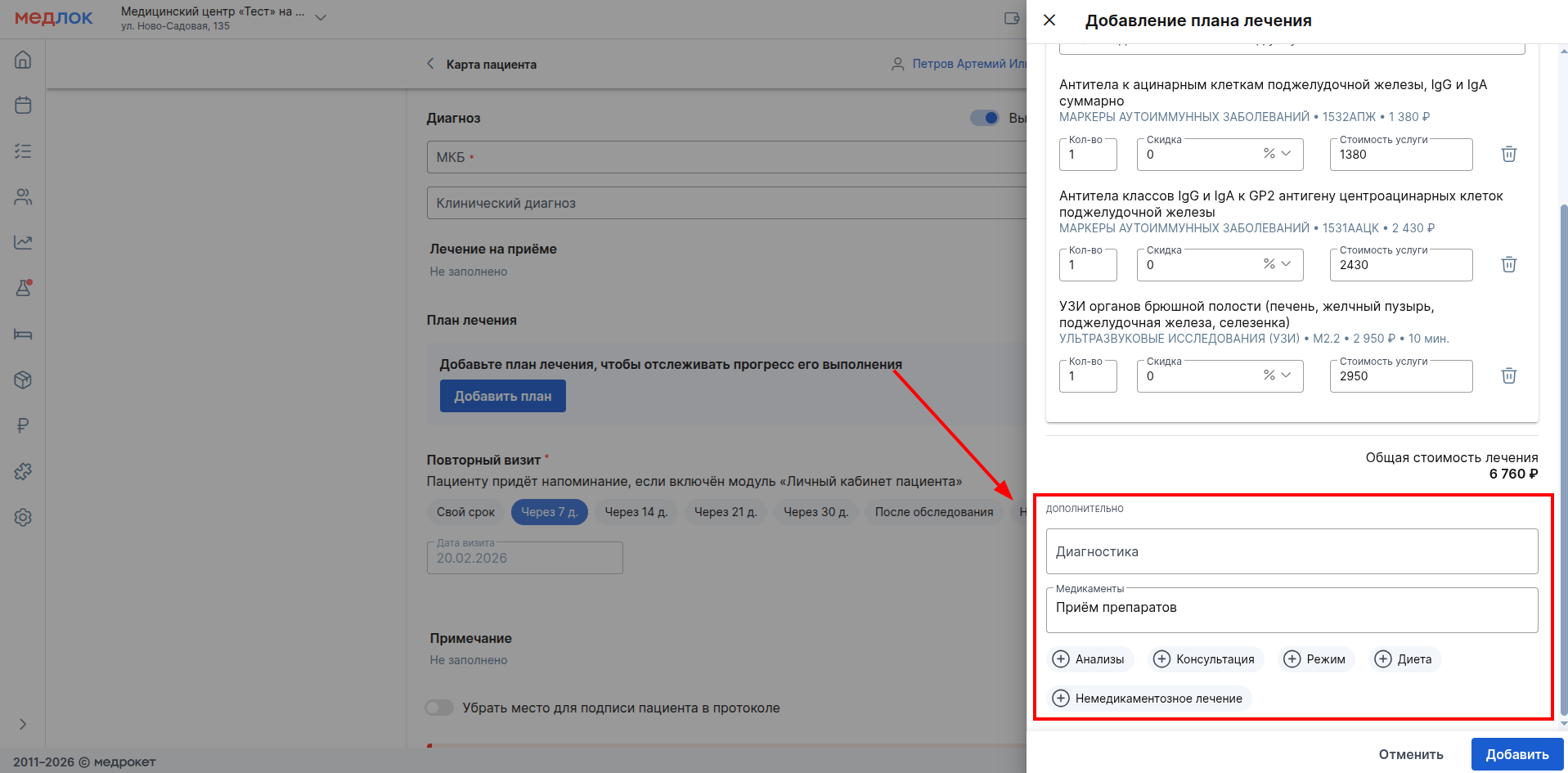Open the settings gear in sidebar
The width and height of the screenshot is (1568, 773).
(23, 517)
